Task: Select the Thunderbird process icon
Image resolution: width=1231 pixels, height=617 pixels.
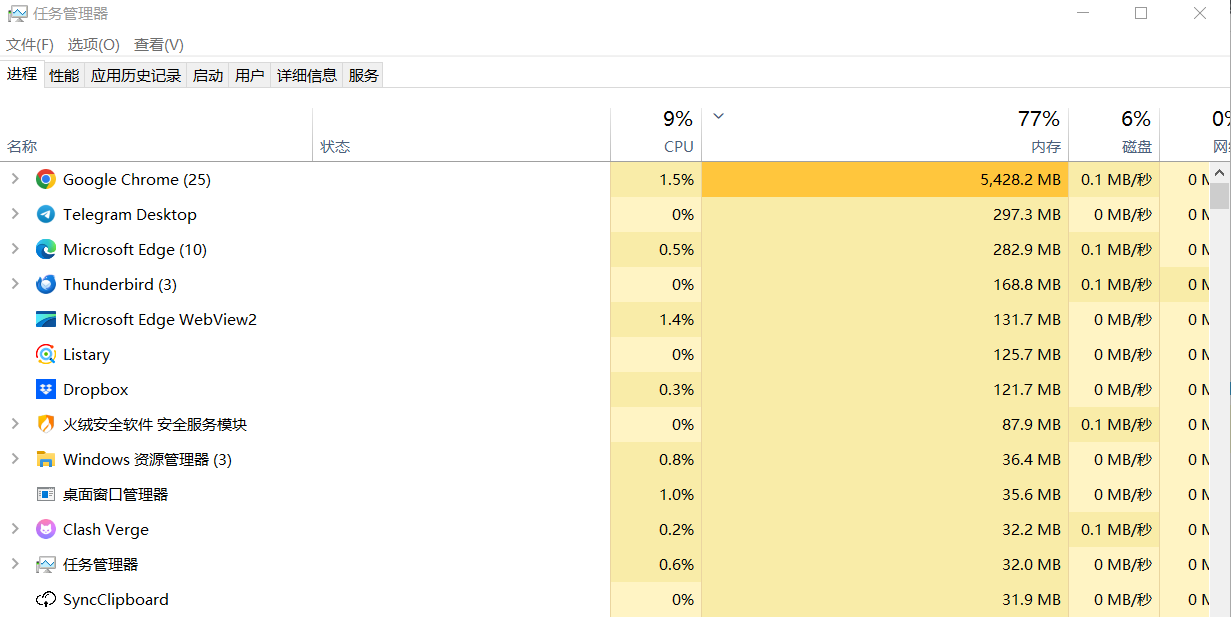Action: click(x=46, y=285)
